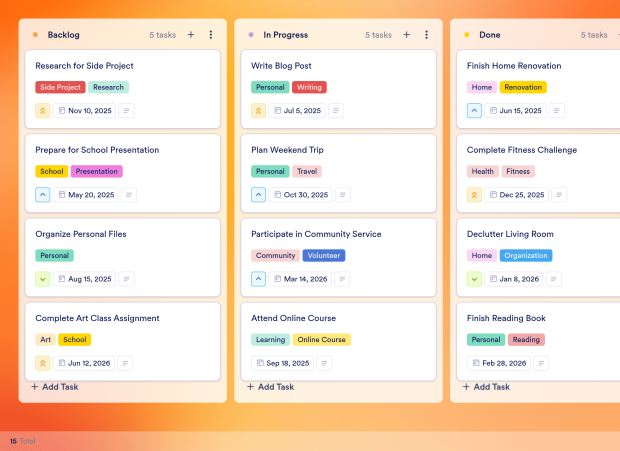
Task: Click the Volunteer tag
Action: pyautogui.click(x=324, y=256)
